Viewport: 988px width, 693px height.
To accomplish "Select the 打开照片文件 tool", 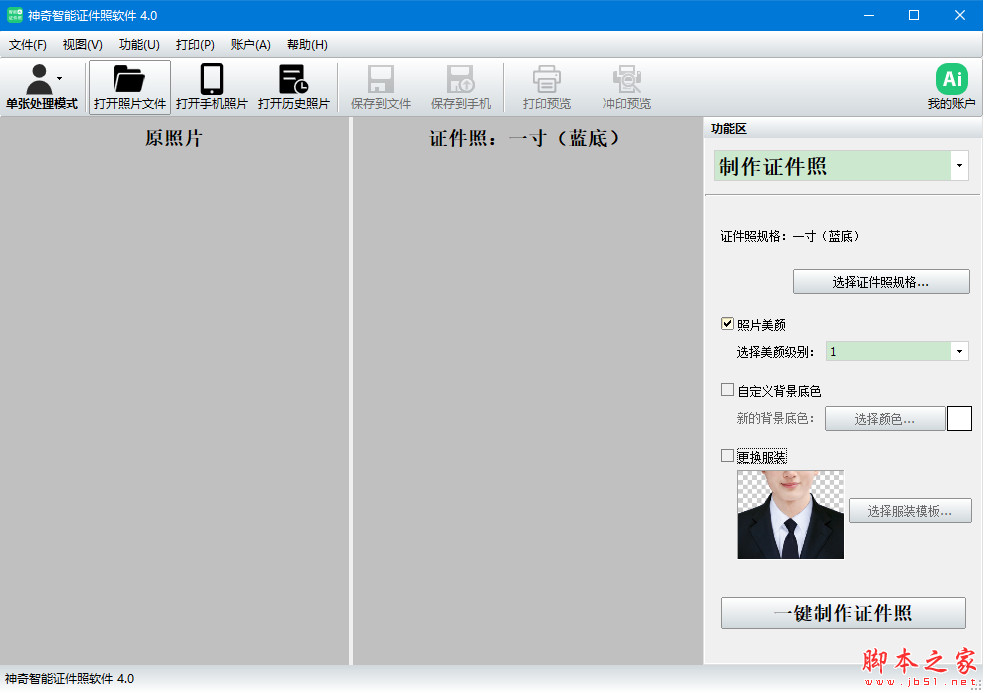I will (130, 86).
